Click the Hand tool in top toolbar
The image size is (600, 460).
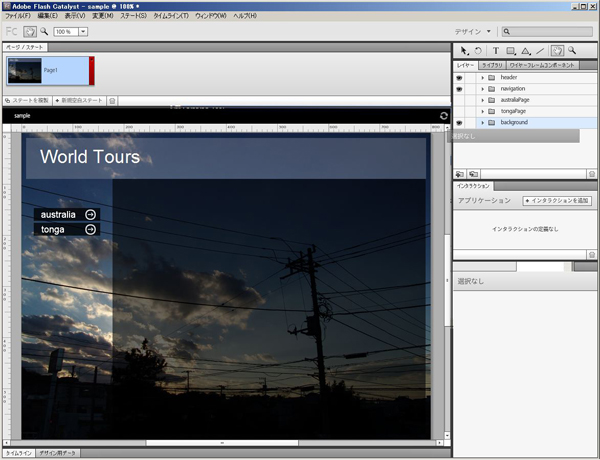coord(30,31)
